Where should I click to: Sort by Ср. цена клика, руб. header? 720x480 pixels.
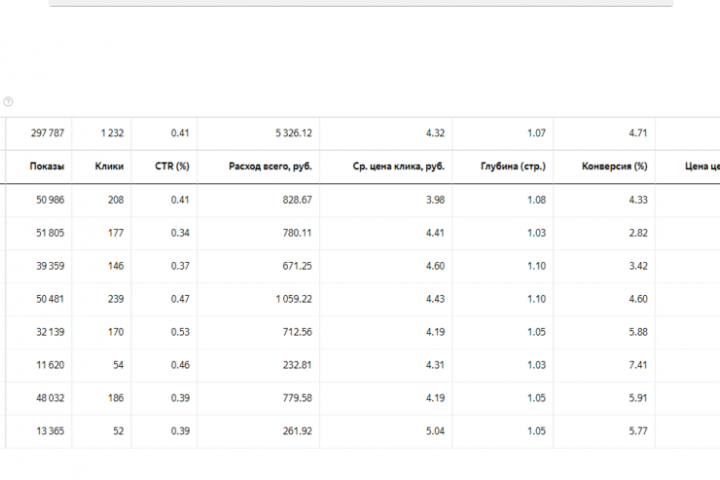(x=399, y=166)
